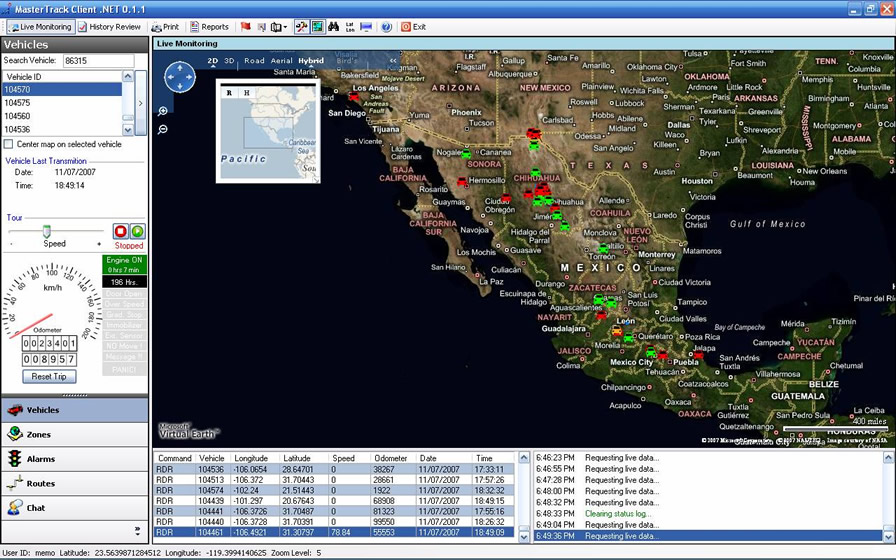Switch map to 3D mode
This screenshot has height=560, width=896.
pos(229,61)
